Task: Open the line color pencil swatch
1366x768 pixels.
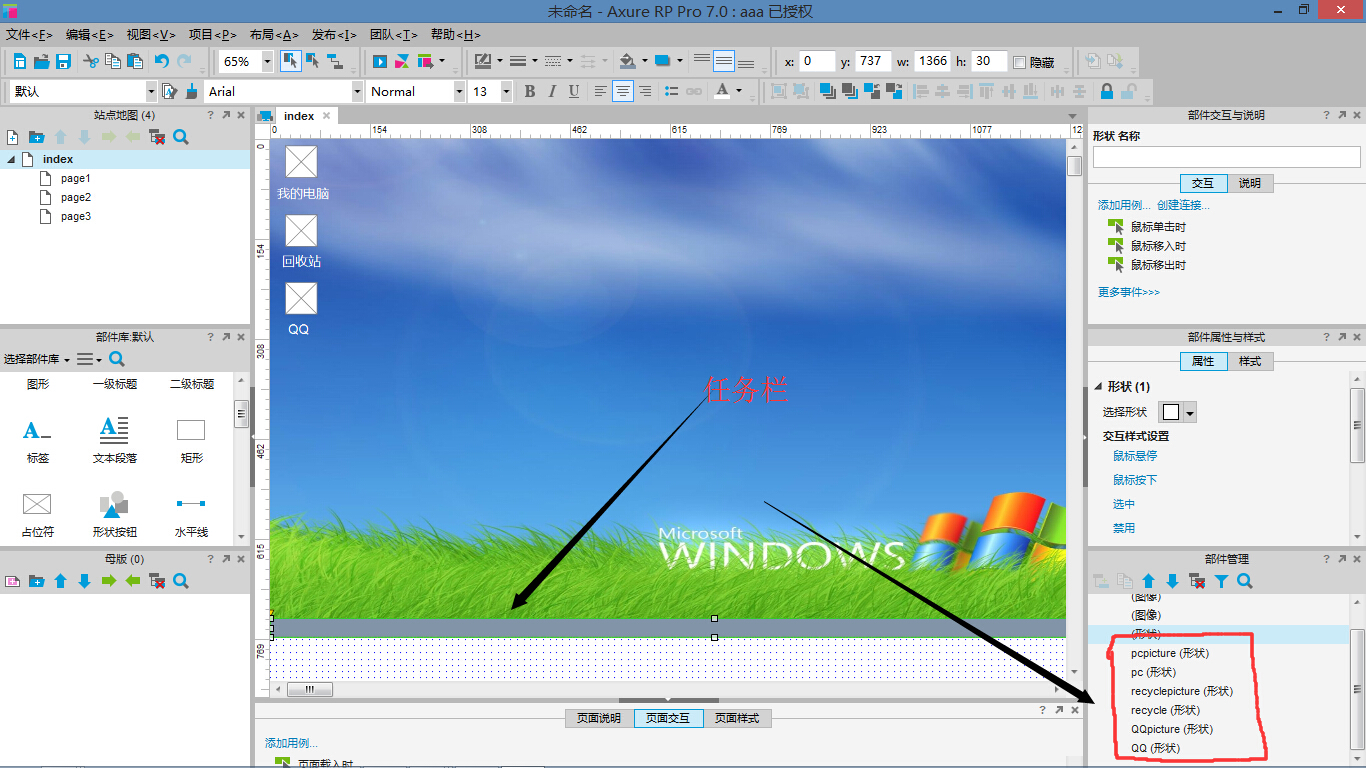Action: (x=483, y=61)
